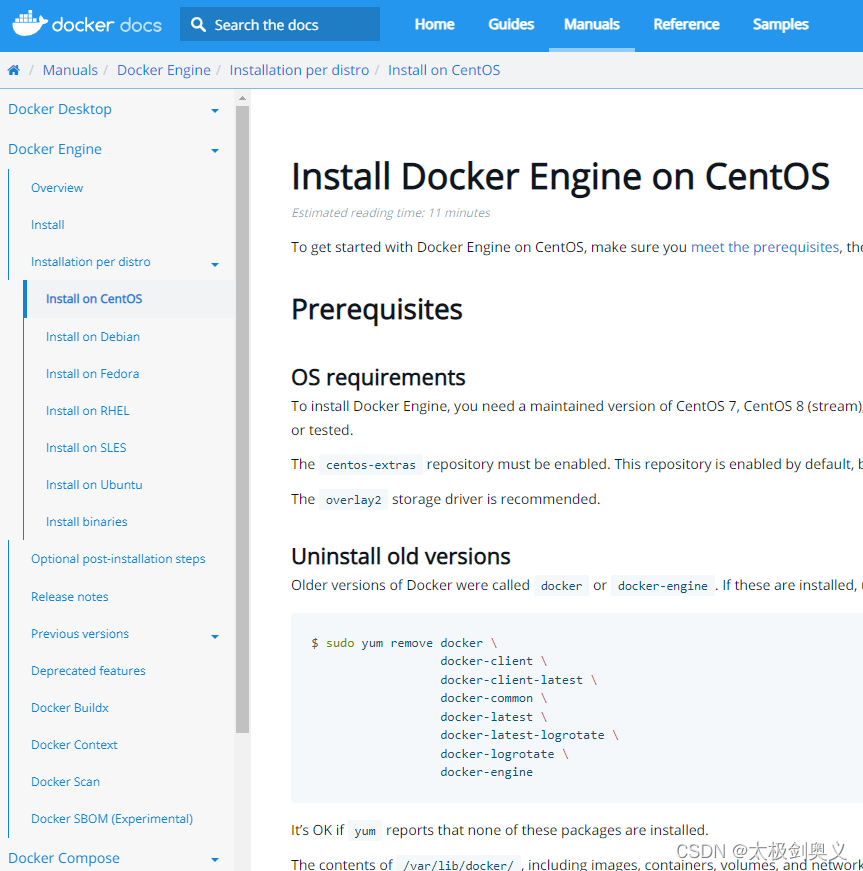Open the Guides nav item
The width and height of the screenshot is (863, 871).
click(511, 24)
